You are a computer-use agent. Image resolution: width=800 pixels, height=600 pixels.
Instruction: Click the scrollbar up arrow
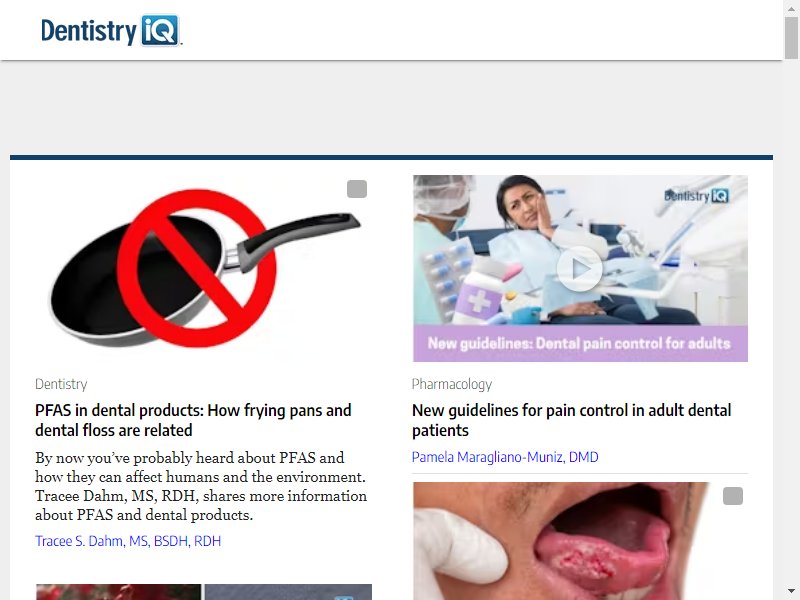click(791, 9)
